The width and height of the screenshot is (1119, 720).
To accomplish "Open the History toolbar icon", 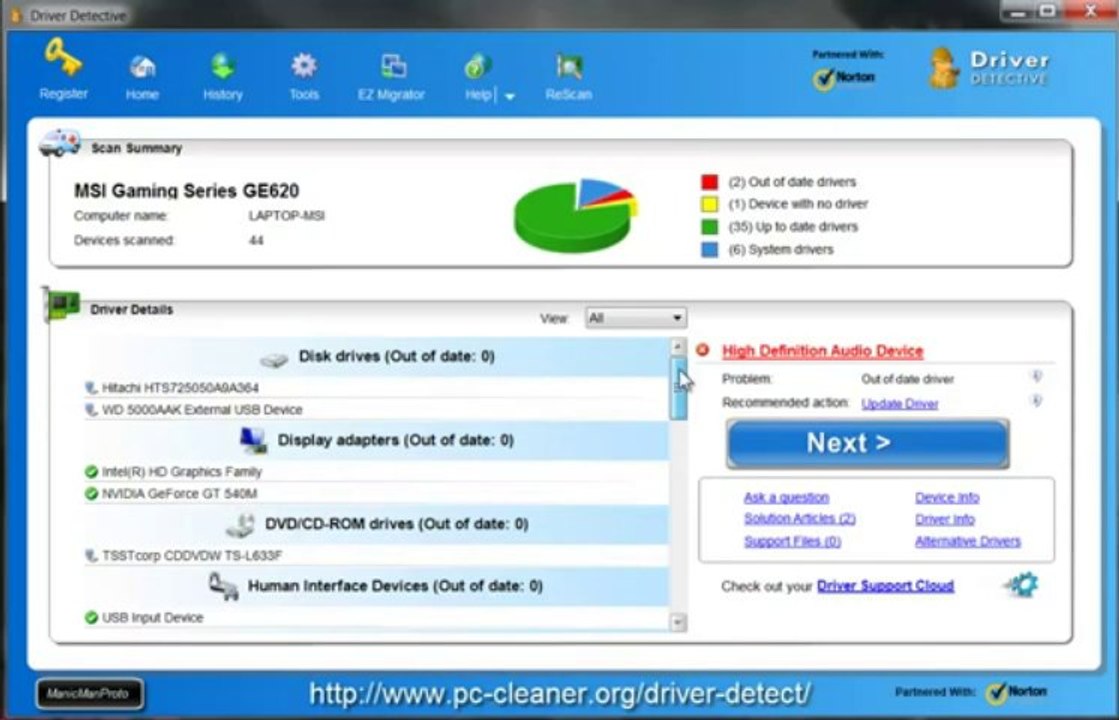I will pyautogui.click(x=223, y=66).
